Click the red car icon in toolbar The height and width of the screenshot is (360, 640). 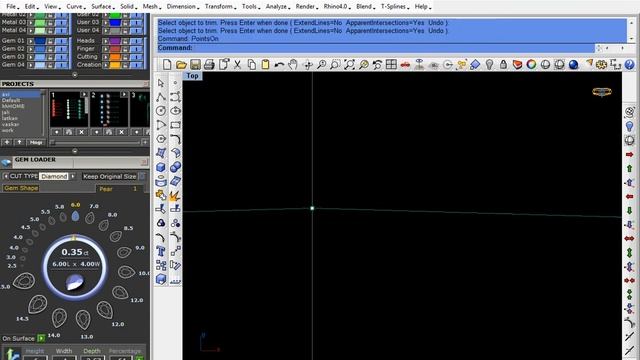(405, 65)
